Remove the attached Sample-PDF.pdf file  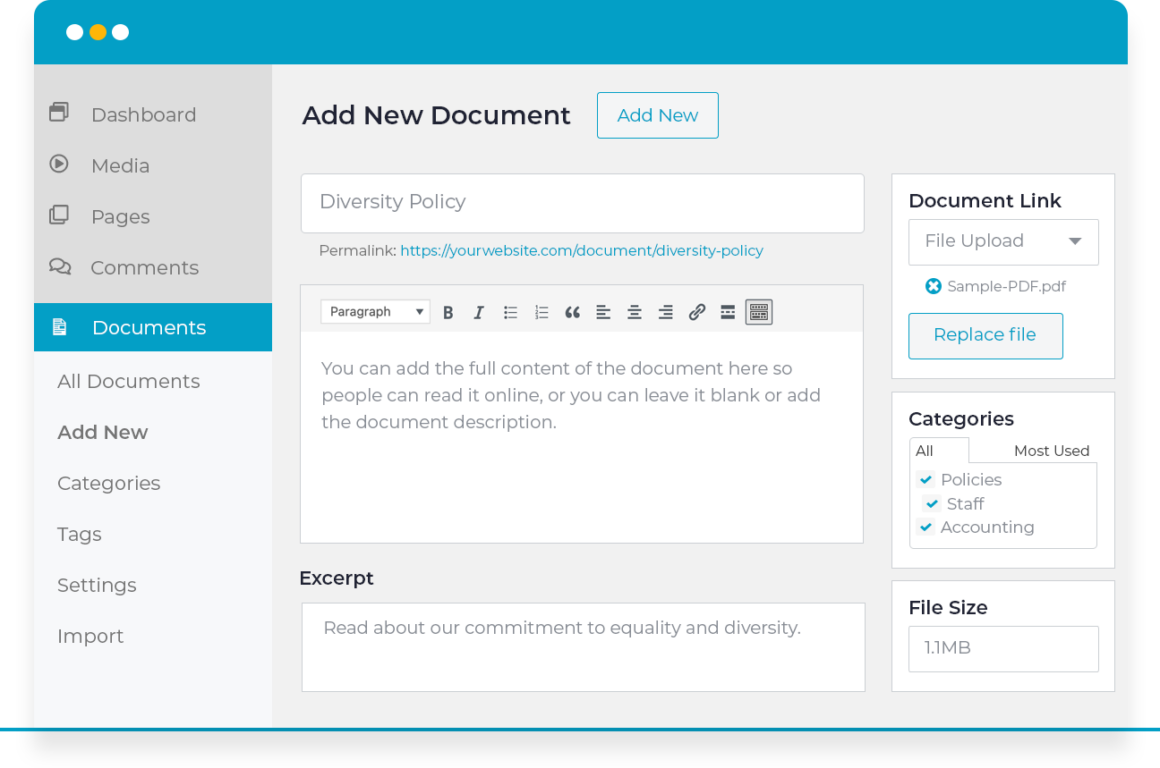[x=932, y=286]
